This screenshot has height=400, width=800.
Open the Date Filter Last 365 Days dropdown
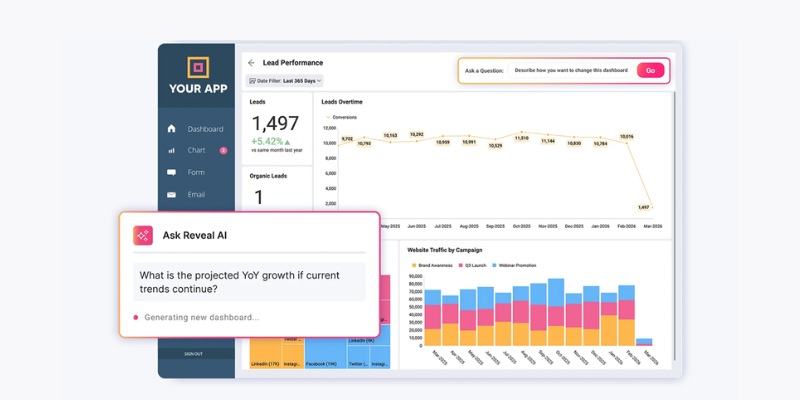pyautogui.click(x=285, y=80)
